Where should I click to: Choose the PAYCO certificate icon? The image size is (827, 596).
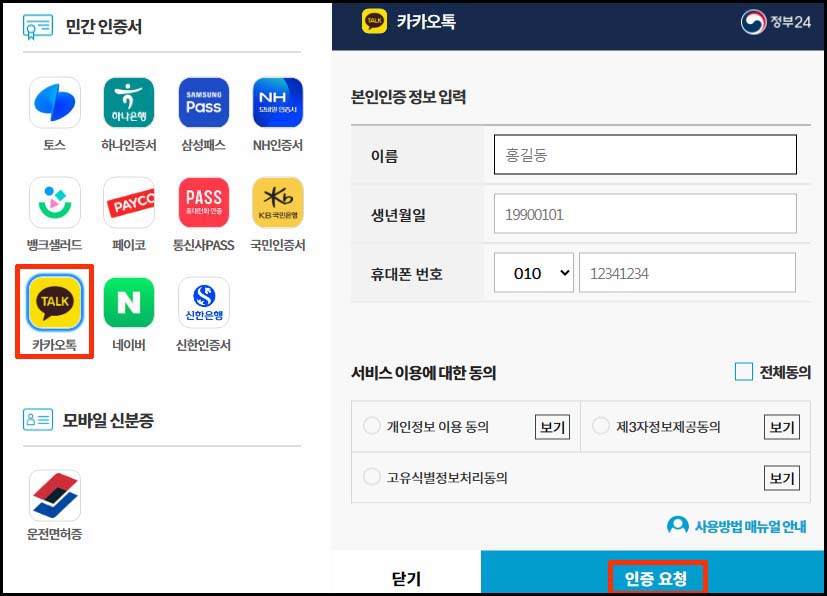[x=129, y=203]
